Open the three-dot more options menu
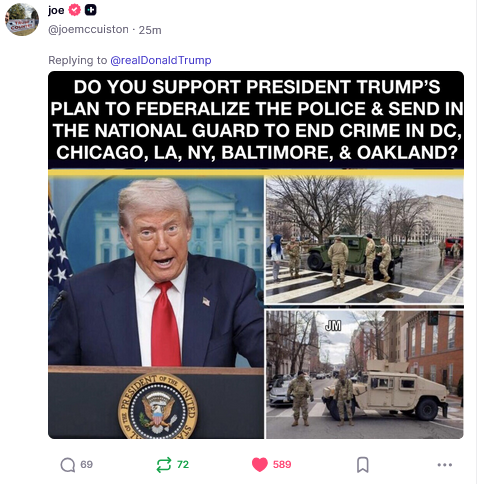The width and height of the screenshot is (478, 484). (x=445, y=465)
